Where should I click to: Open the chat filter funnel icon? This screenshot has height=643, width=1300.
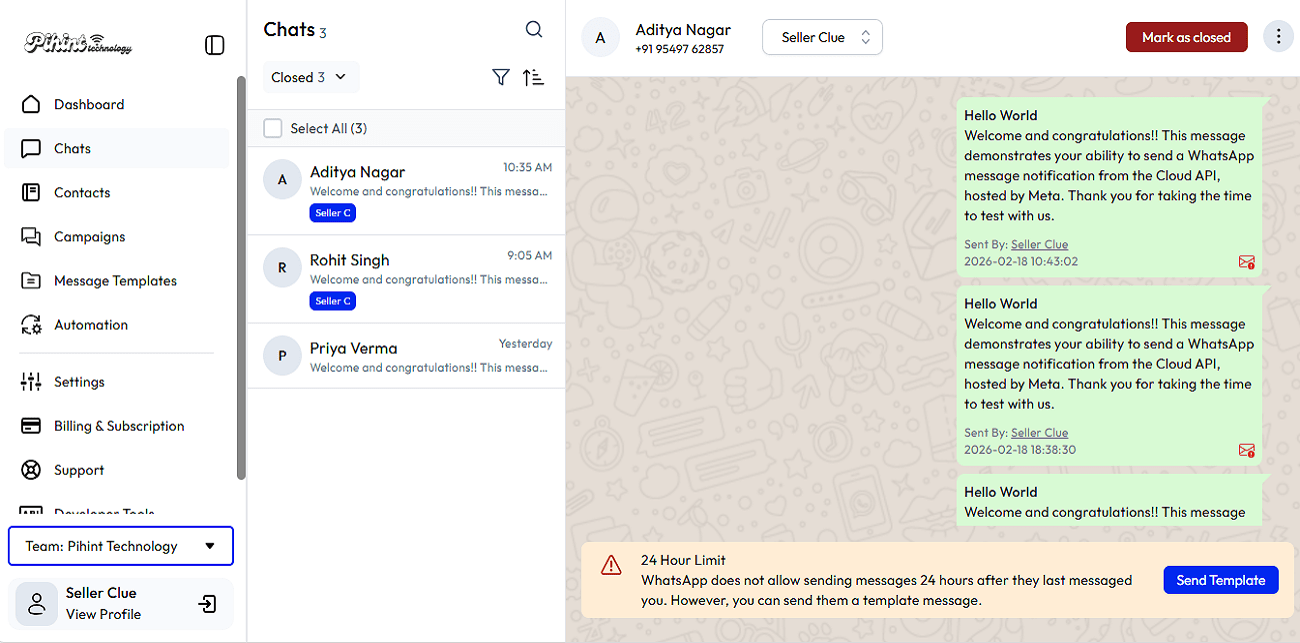501,77
